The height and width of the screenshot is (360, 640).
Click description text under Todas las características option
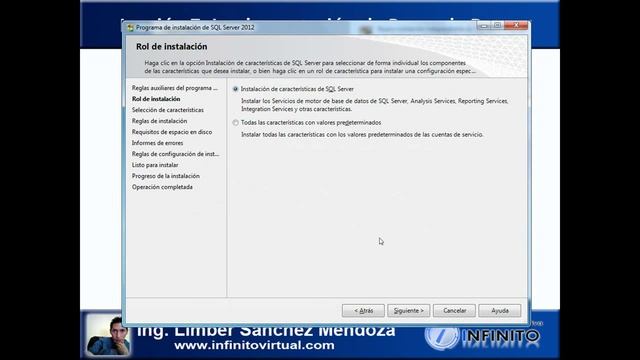362,134
